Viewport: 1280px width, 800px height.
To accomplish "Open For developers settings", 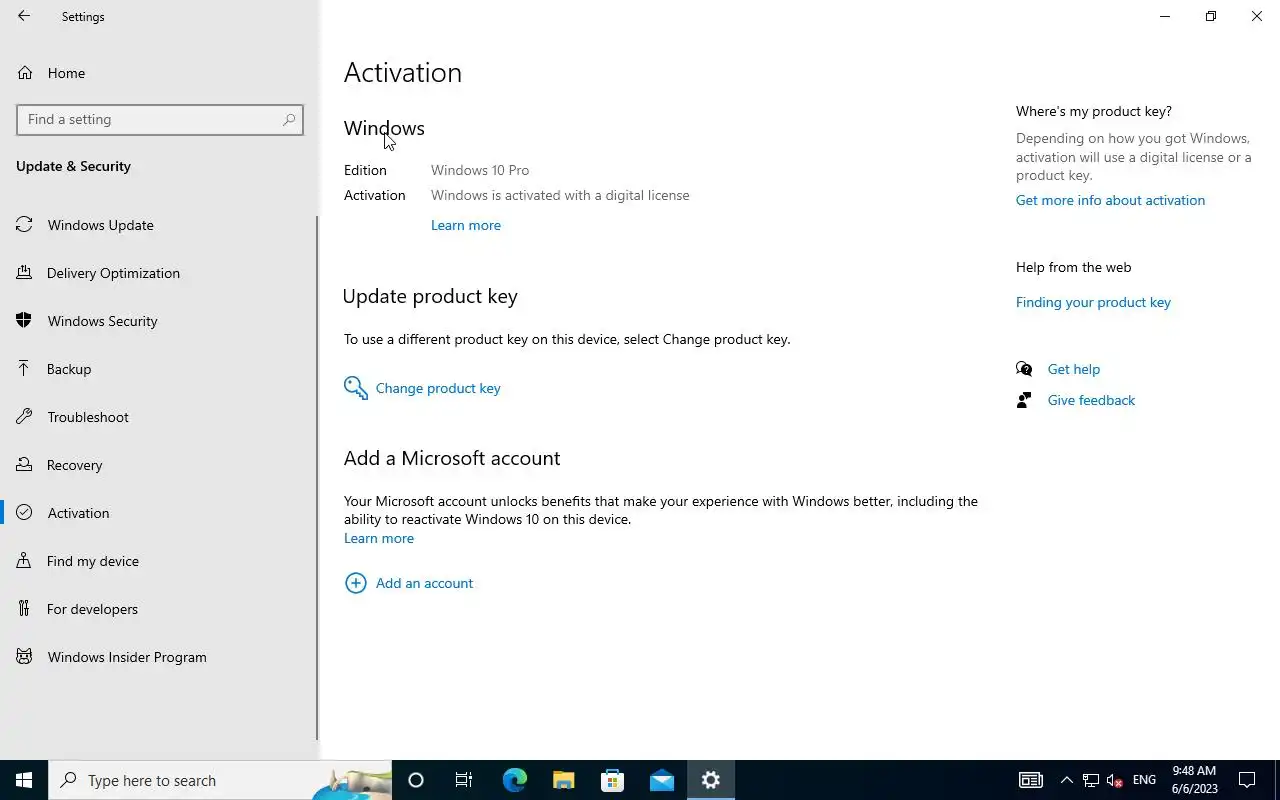I will pos(160,609).
